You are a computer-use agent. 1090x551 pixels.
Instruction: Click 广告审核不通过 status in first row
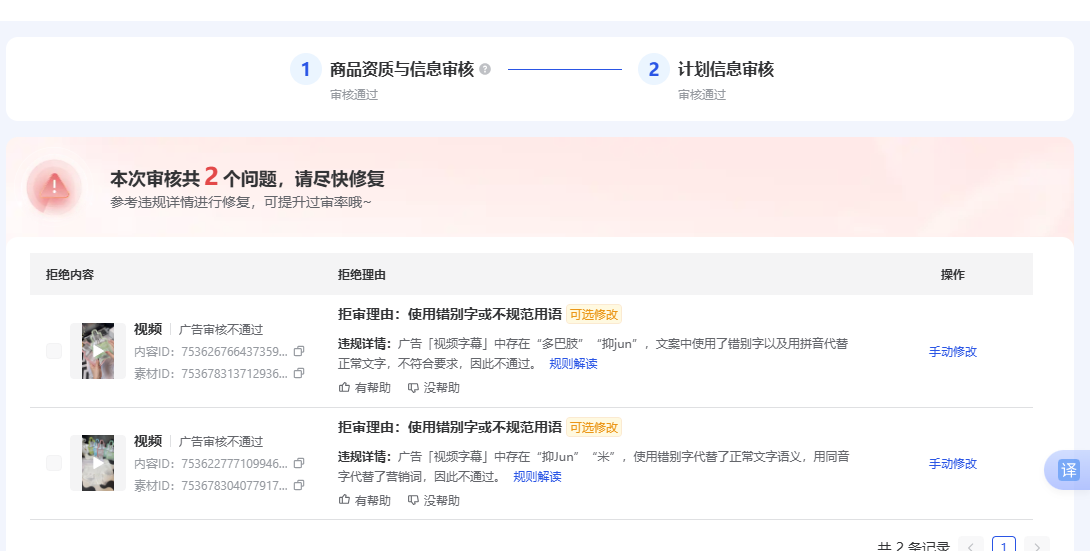coord(221,329)
